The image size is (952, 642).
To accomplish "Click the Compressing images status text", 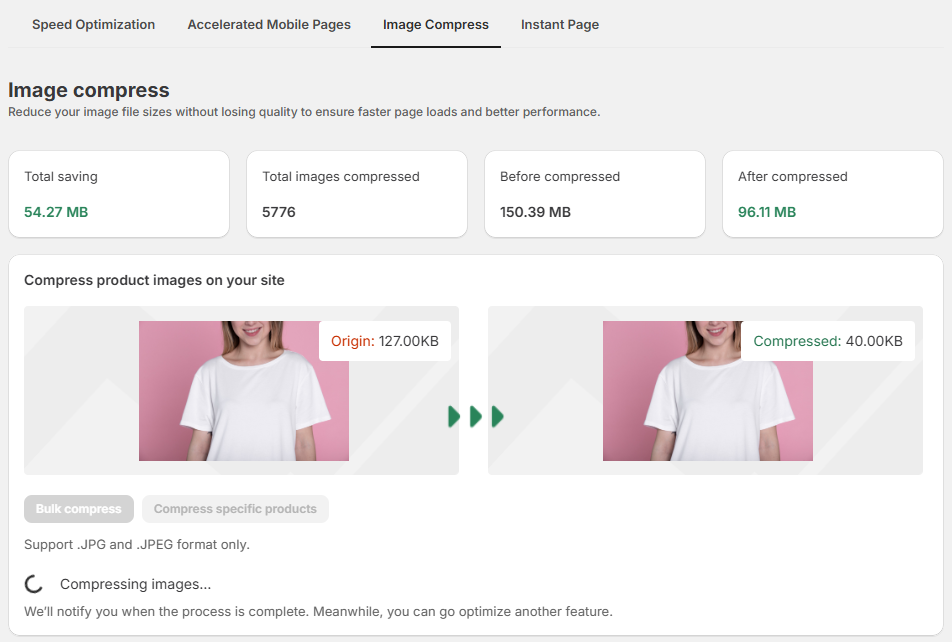I will (135, 584).
